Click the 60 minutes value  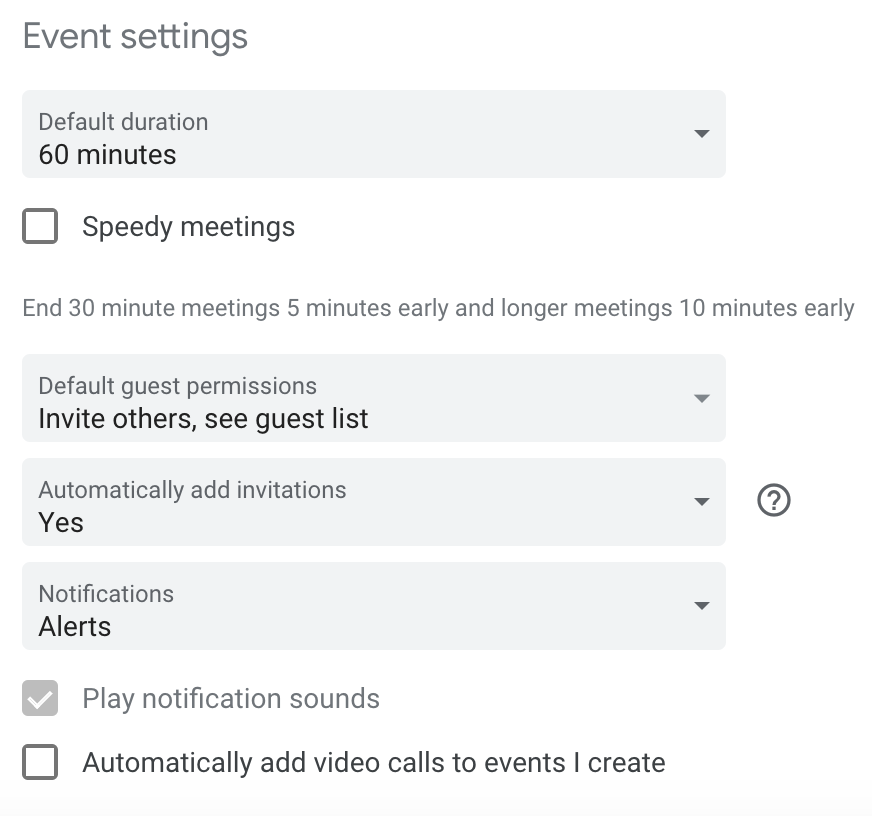pyautogui.click(x=107, y=155)
